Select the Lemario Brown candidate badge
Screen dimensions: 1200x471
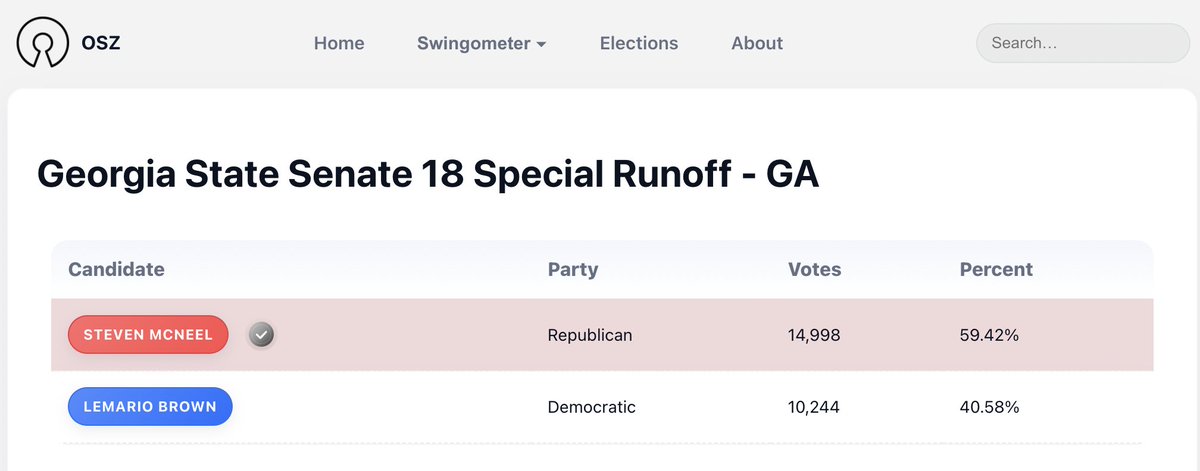[x=150, y=407]
